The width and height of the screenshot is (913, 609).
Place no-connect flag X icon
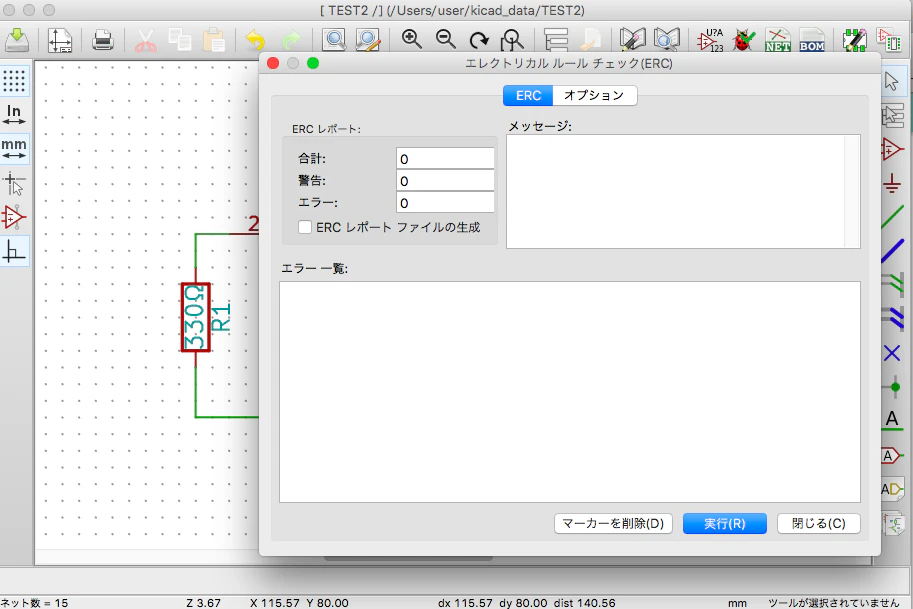click(892, 353)
